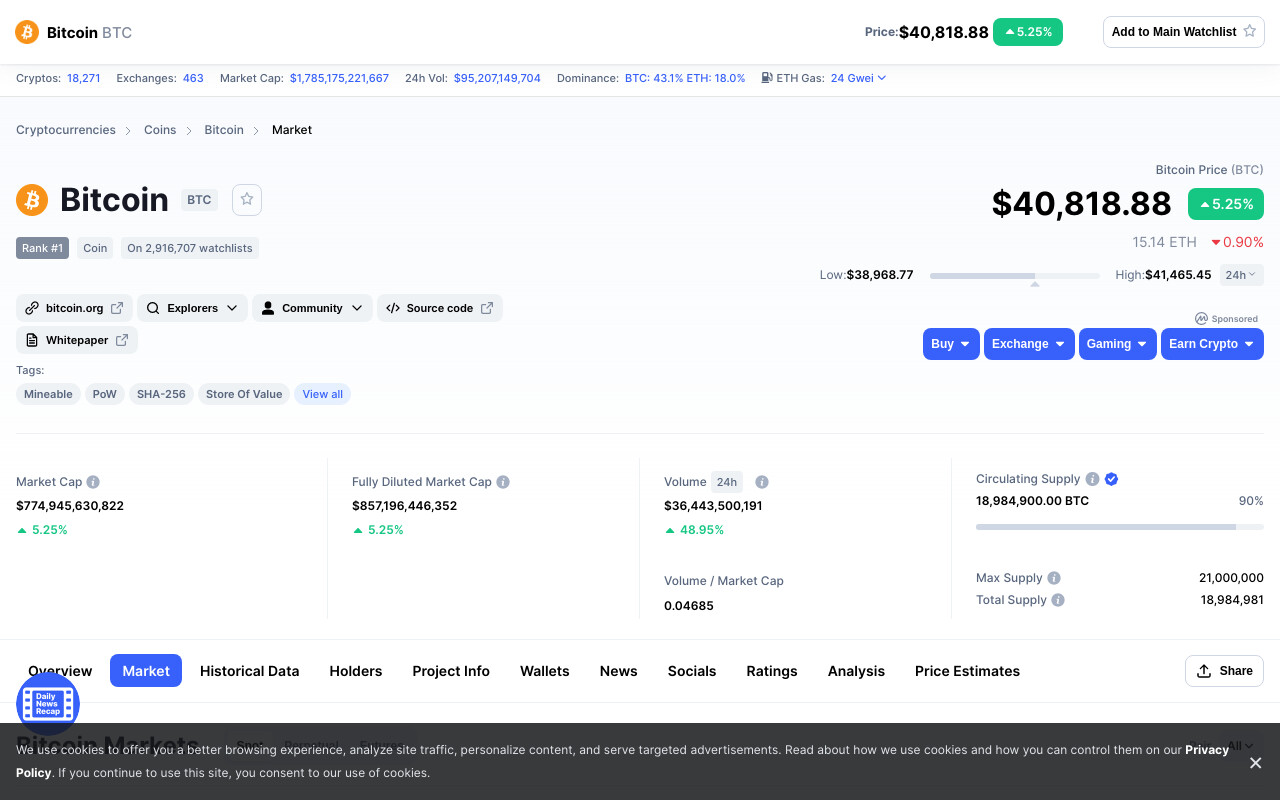1280x800 pixels.
Task: Click the total Market Cap $1,785,175,221,667 value
Action: (x=339, y=78)
